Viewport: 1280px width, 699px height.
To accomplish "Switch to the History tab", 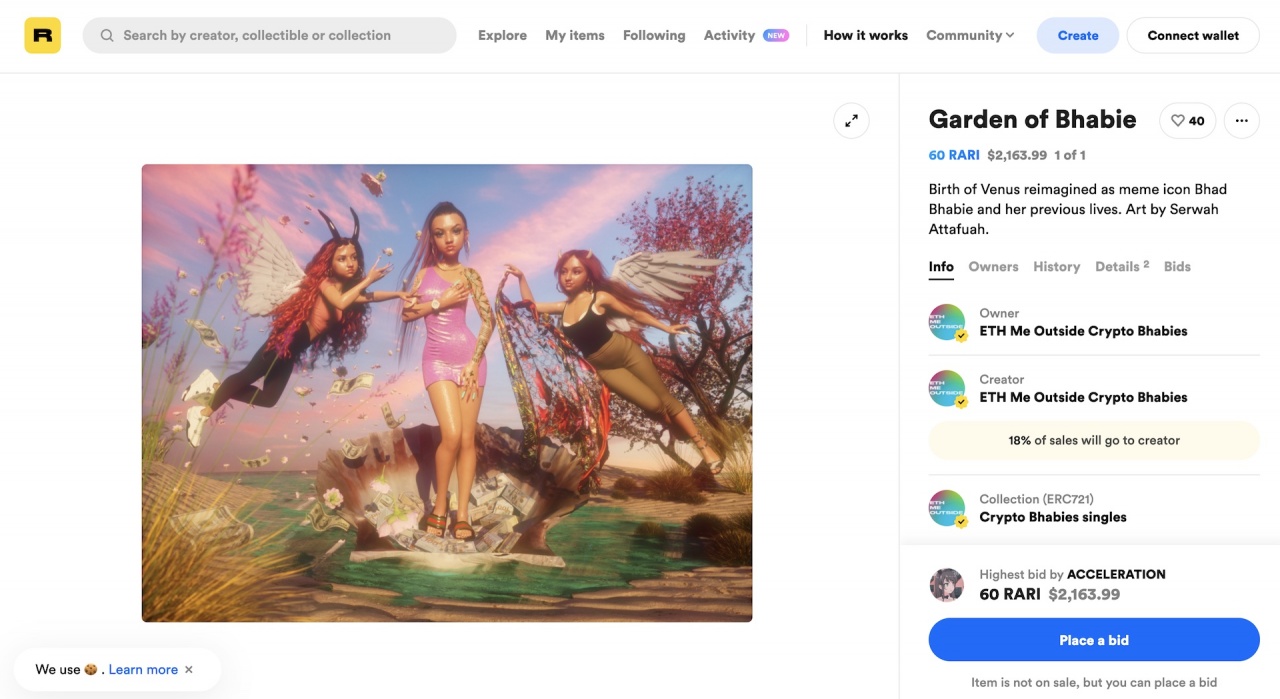I will [x=1056, y=267].
